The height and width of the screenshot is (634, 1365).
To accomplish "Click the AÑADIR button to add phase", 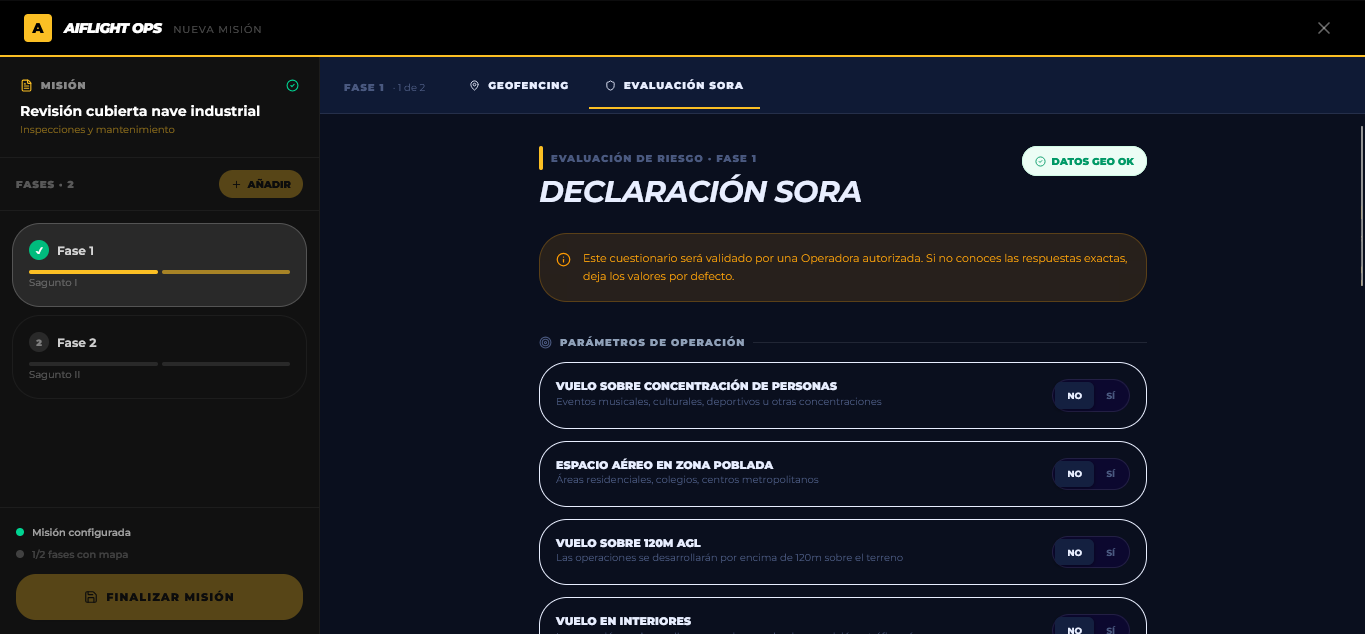I will [261, 184].
